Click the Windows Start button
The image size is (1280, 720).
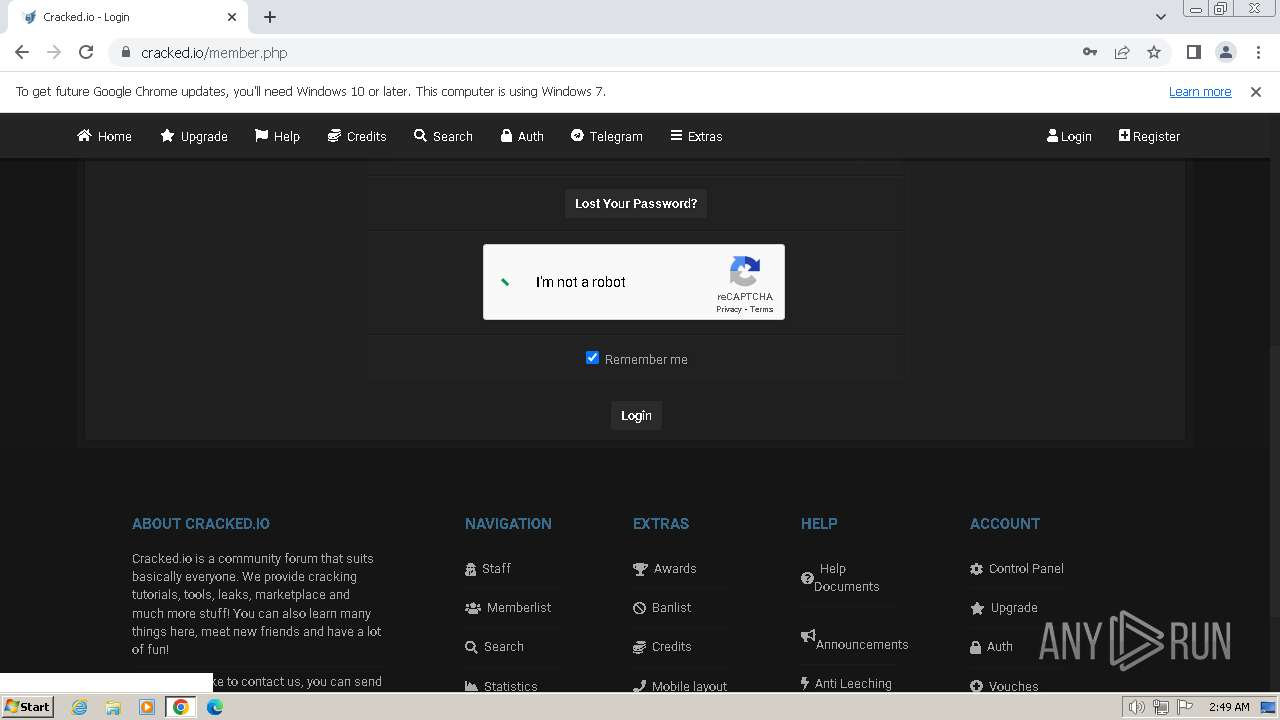pos(27,706)
